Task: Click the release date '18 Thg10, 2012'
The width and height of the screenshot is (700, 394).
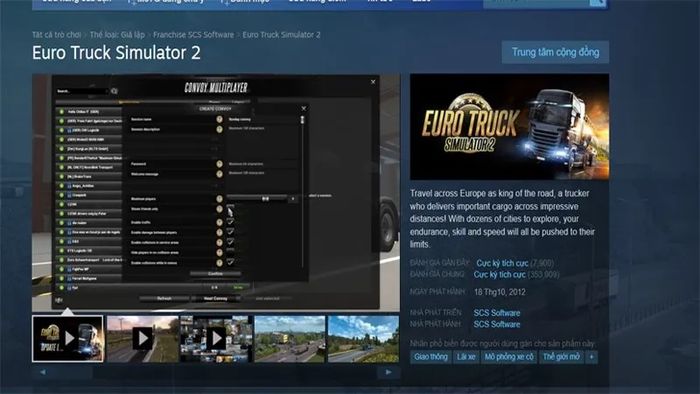Action: (x=500, y=292)
